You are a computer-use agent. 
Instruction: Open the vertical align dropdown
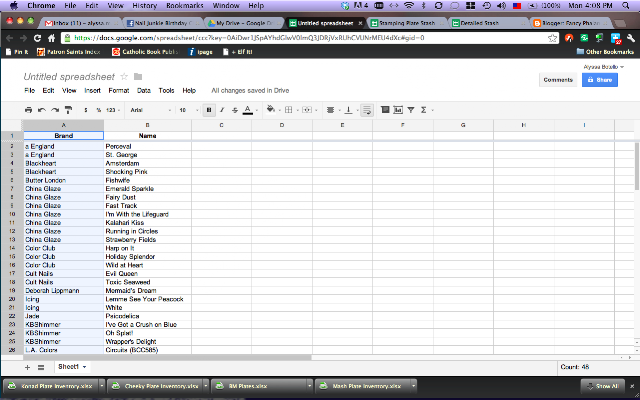[350, 110]
